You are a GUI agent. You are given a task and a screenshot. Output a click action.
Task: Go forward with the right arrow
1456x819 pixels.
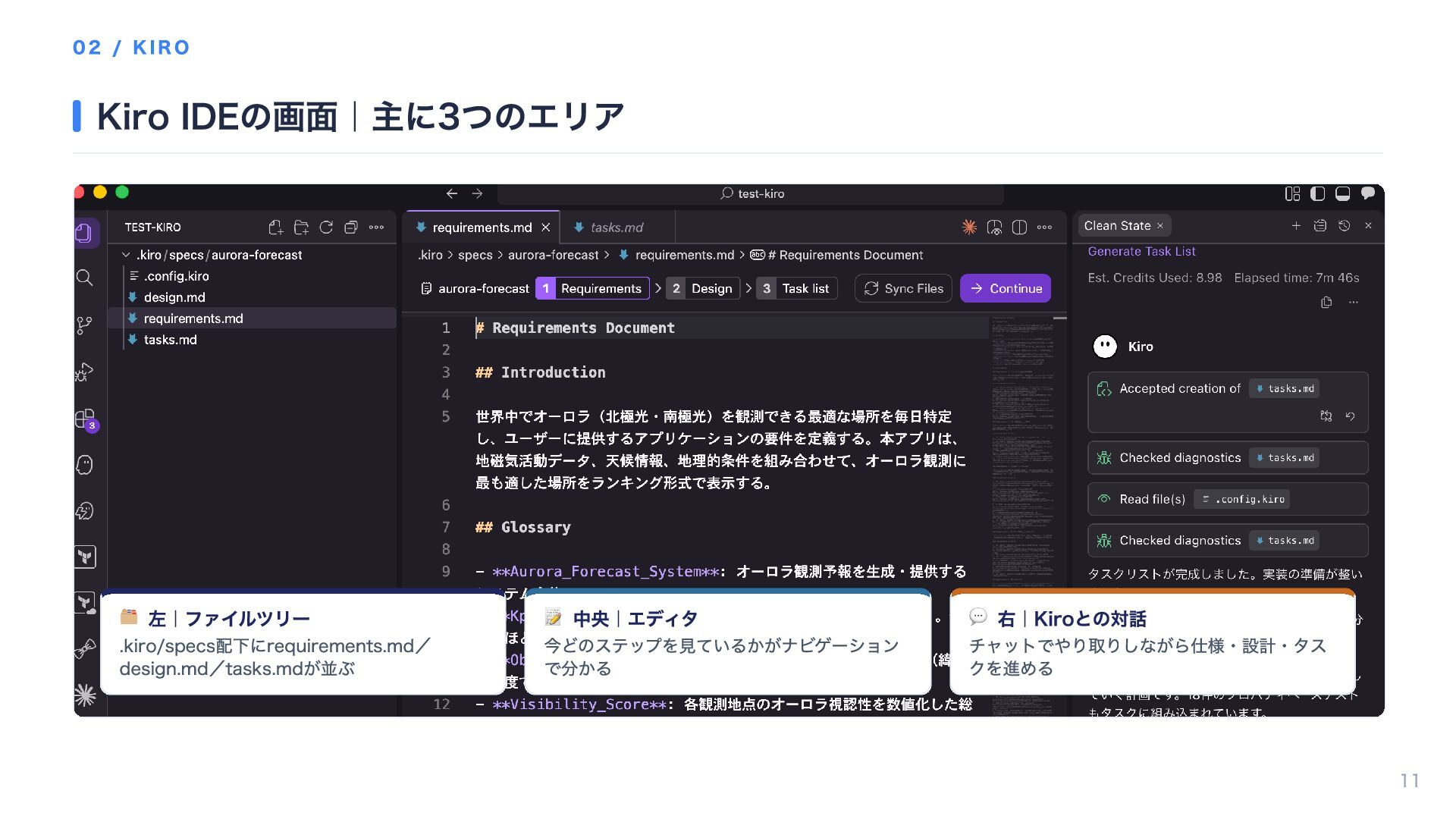(x=477, y=193)
